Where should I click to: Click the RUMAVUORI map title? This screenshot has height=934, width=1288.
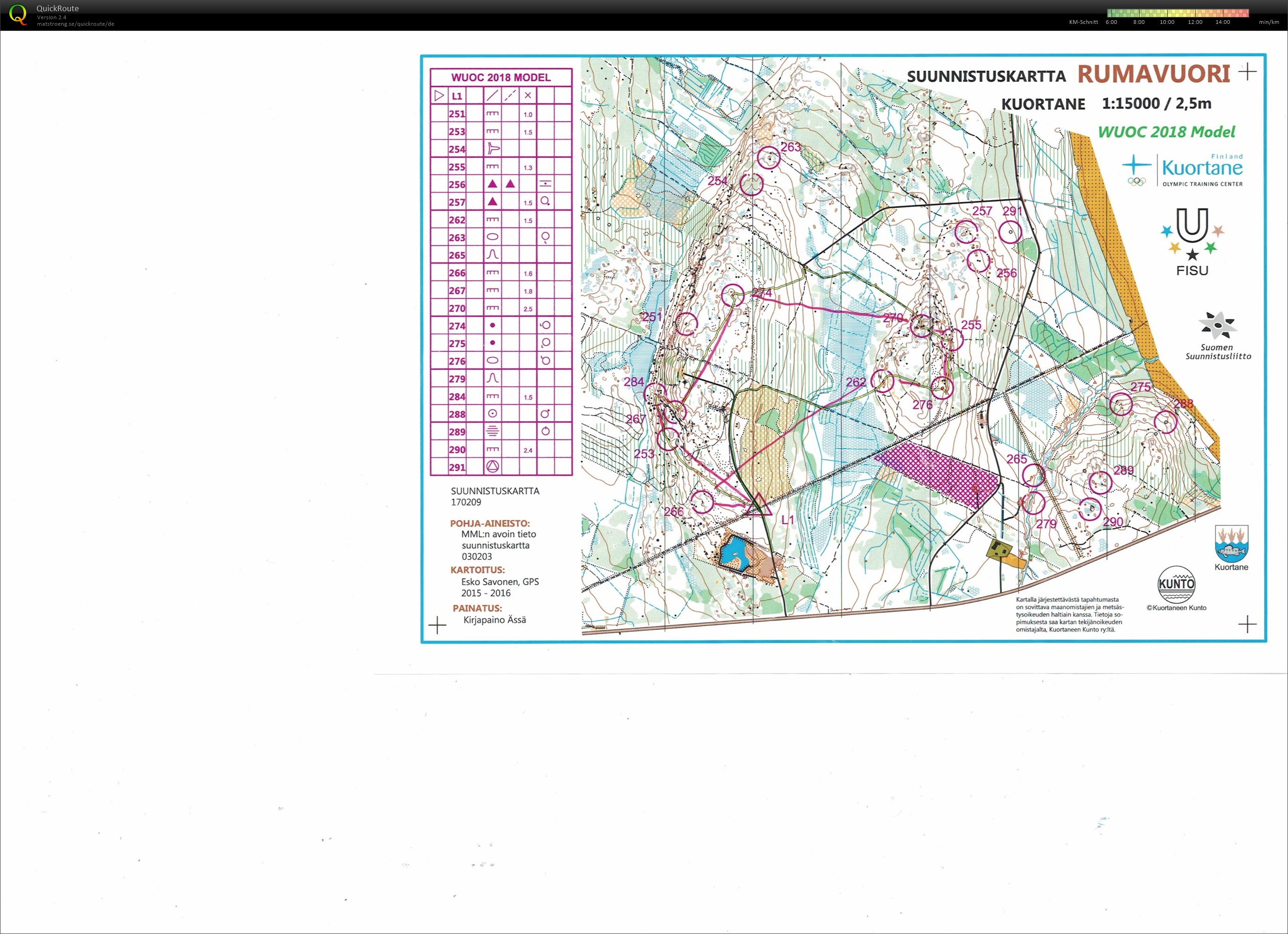1154,74
